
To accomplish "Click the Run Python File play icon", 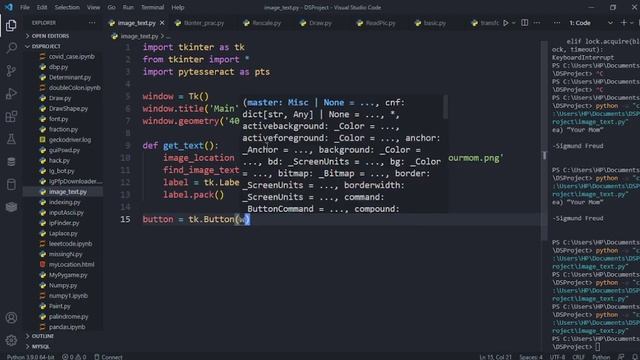I will [x=506, y=23].
